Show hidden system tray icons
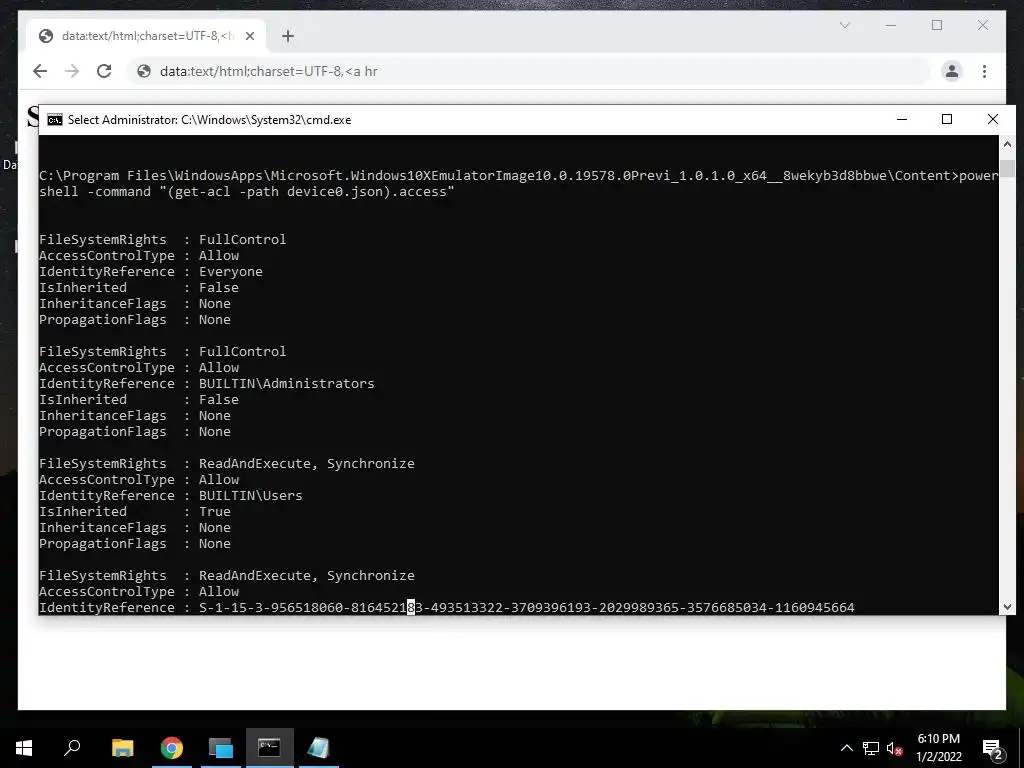This screenshot has height=768, width=1024. (x=846, y=748)
